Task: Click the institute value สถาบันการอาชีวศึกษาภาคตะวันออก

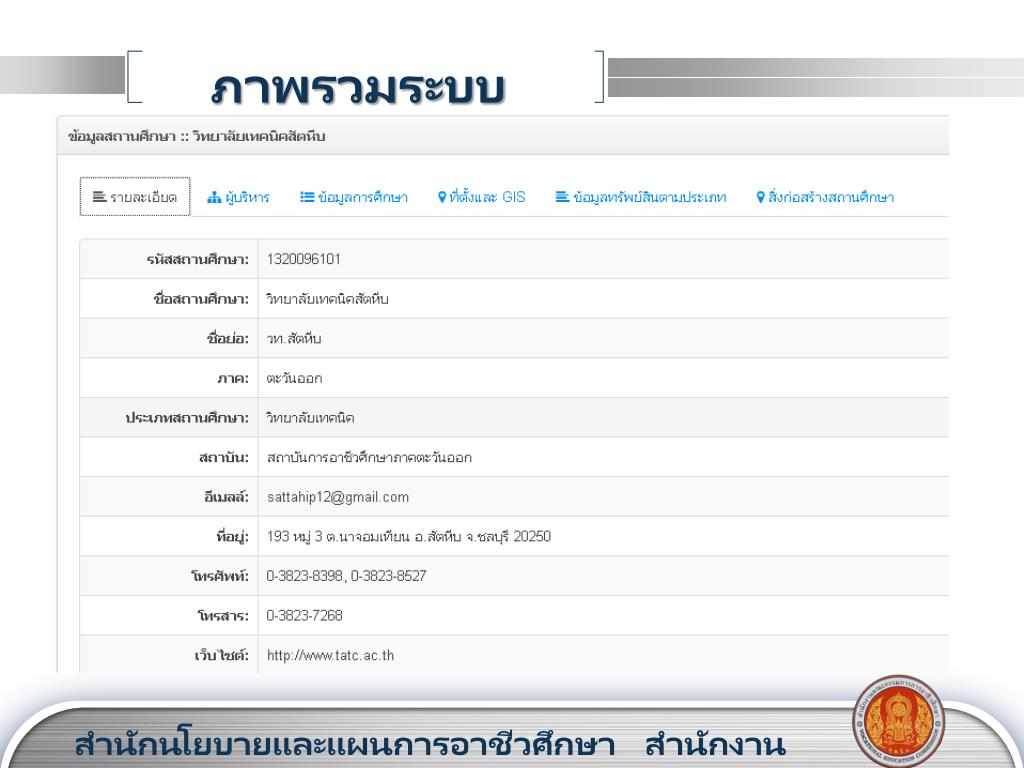Action: click(x=369, y=458)
